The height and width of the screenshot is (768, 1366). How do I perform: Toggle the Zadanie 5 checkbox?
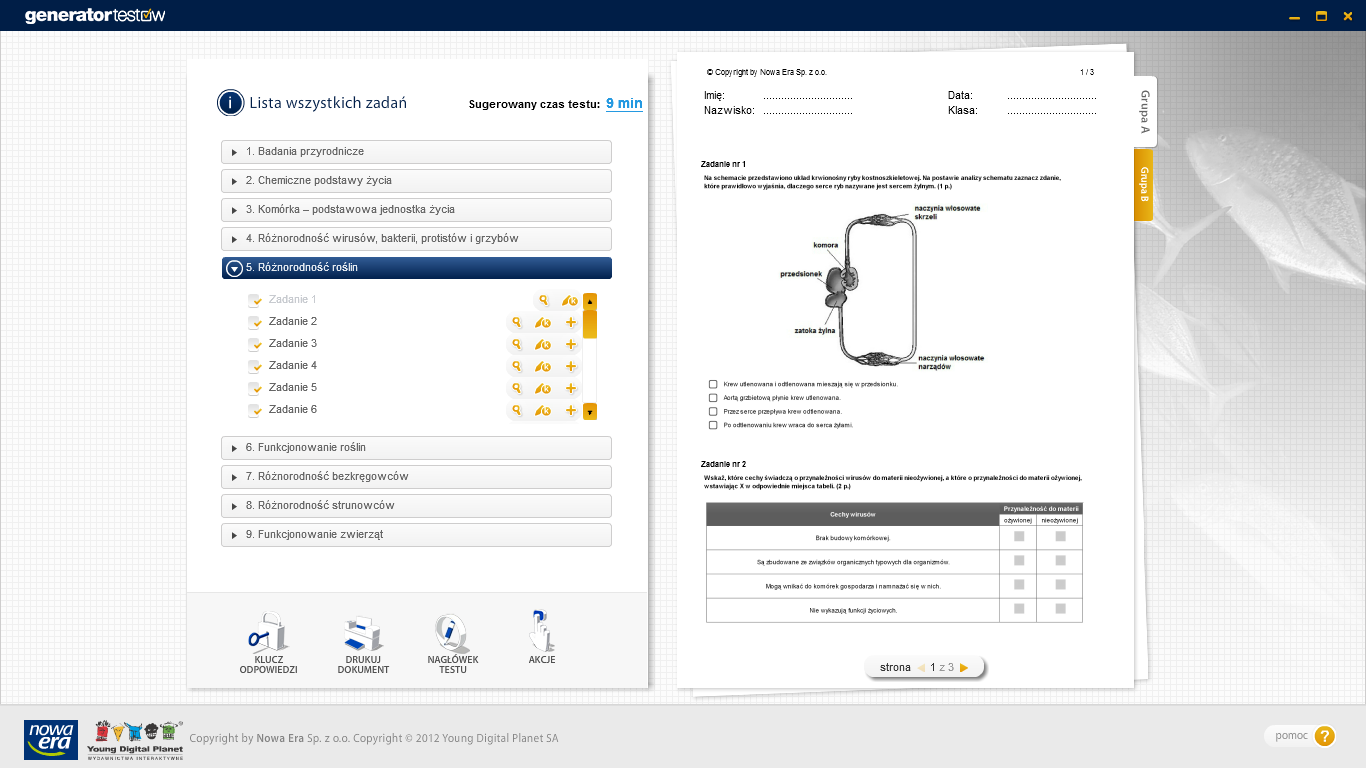[255, 388]
